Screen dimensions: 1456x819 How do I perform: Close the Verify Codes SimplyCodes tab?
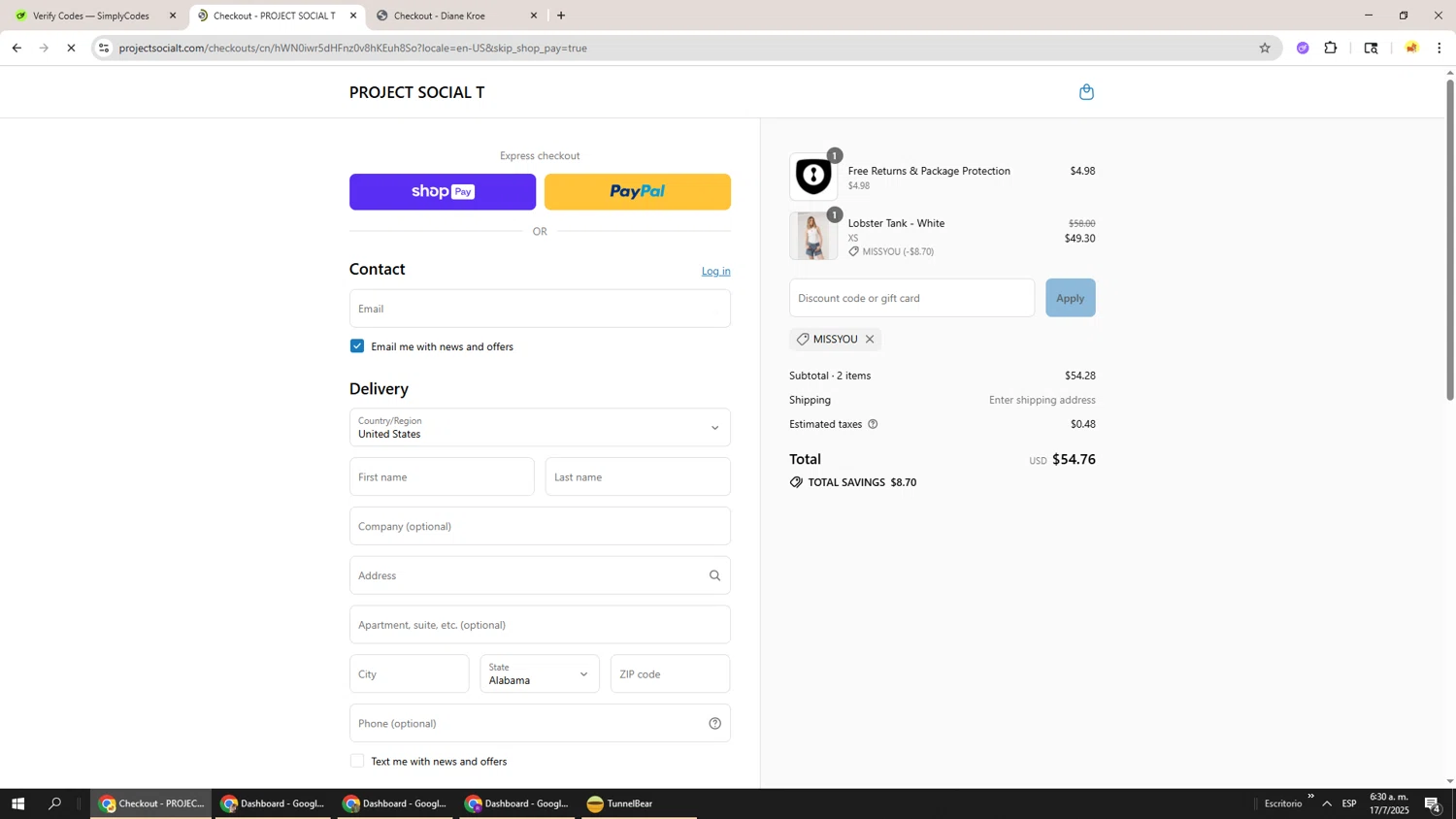pos(173,16)
